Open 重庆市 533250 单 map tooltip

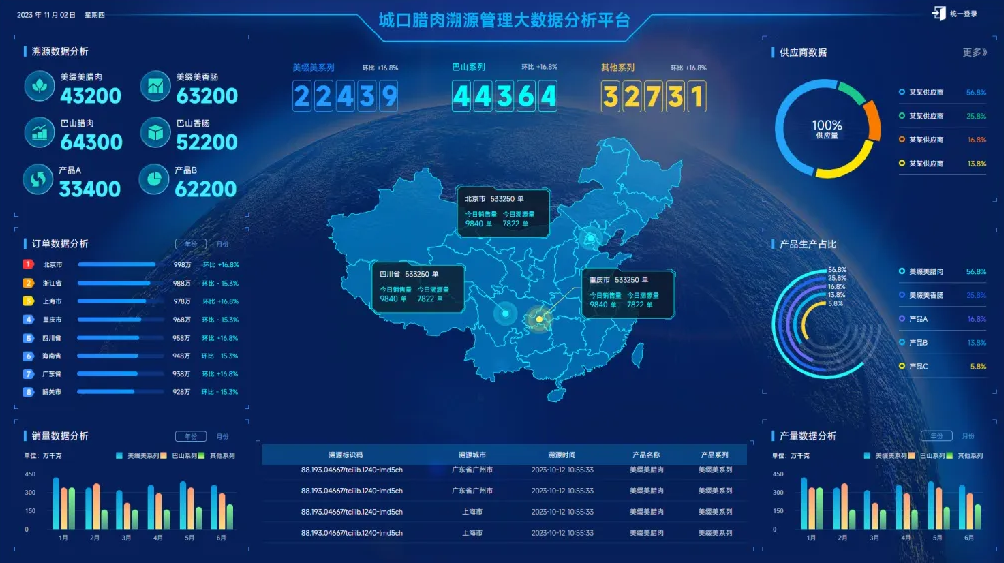(628, 294)
